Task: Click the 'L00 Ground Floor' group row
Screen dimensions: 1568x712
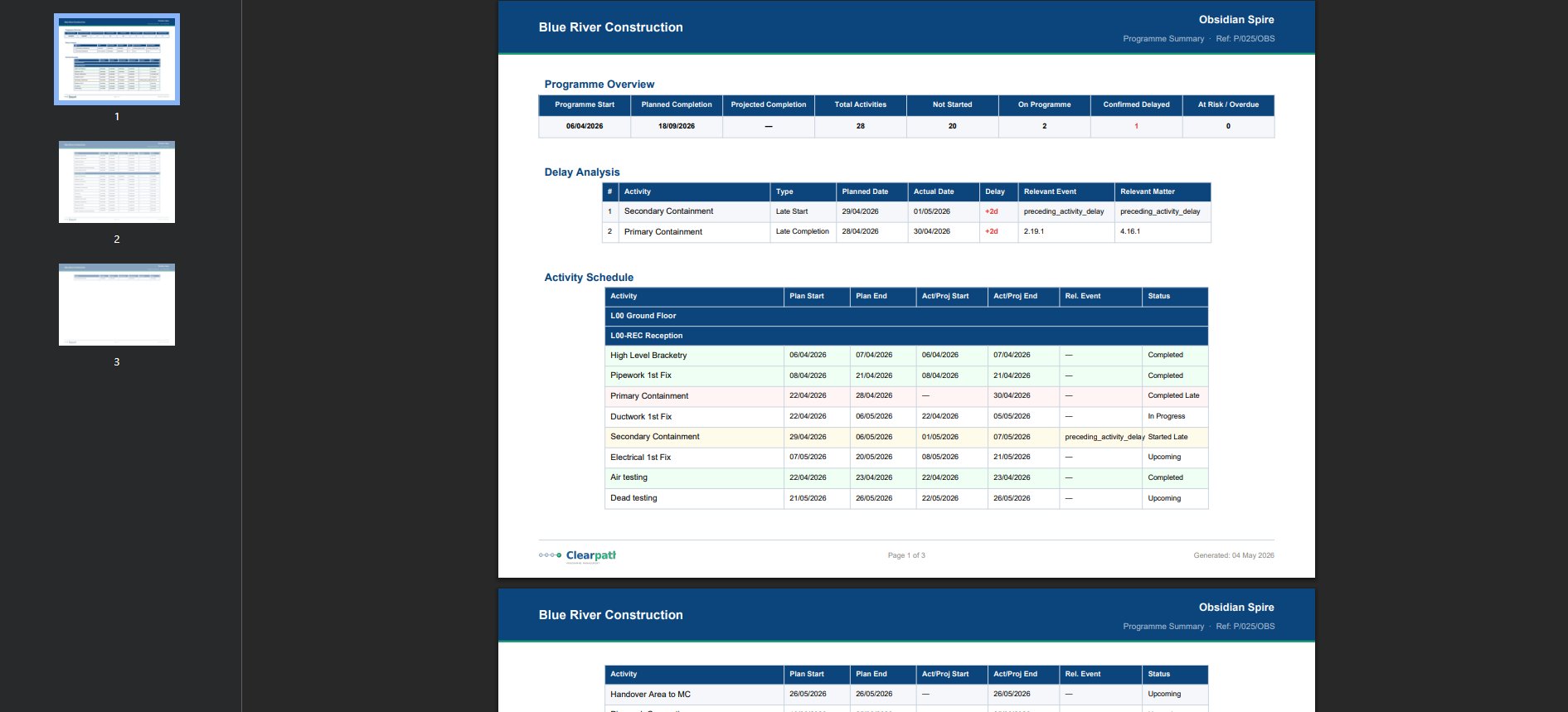Action: [x=906, y=316]
